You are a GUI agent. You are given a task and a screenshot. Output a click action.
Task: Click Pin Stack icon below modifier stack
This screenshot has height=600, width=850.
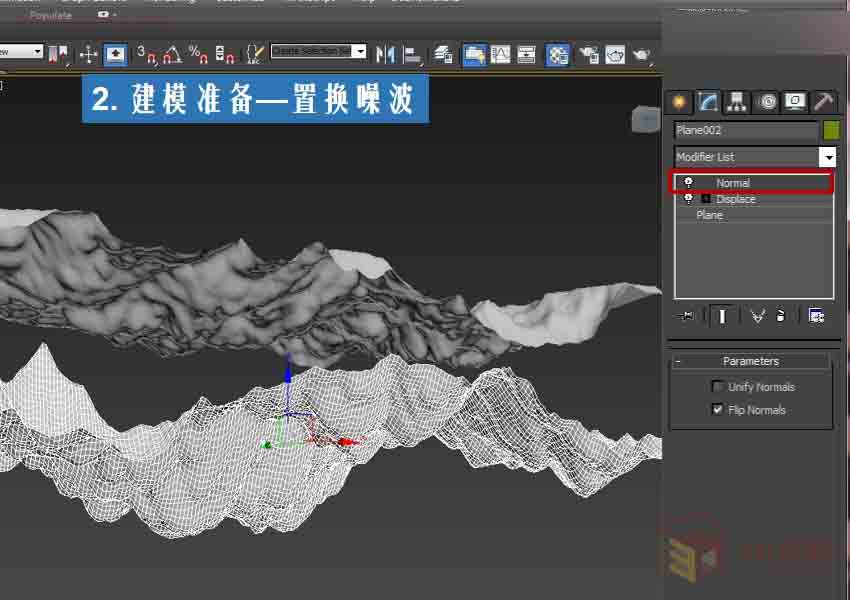(x=686, y=316)
